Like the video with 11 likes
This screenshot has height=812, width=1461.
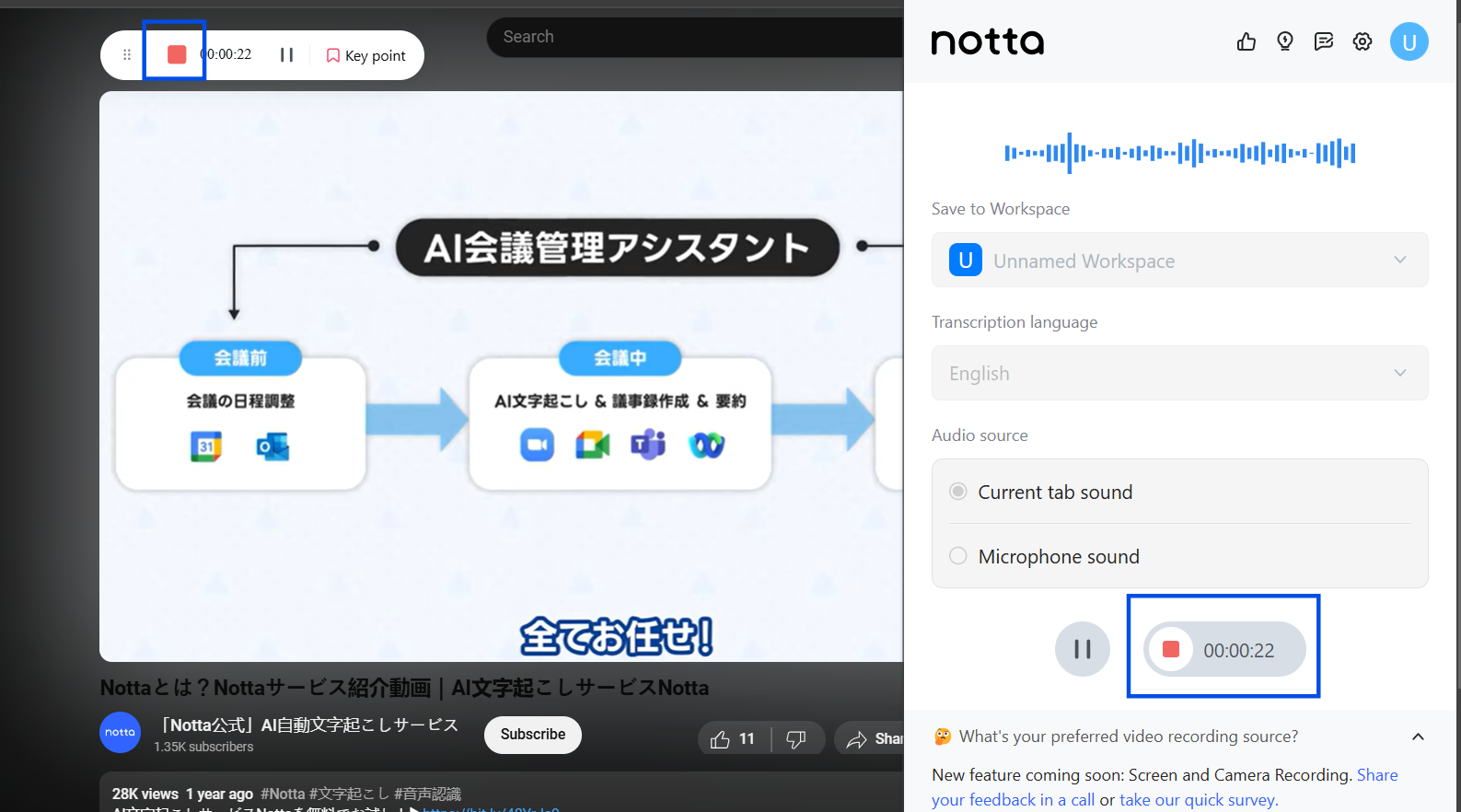click(734, 738)
